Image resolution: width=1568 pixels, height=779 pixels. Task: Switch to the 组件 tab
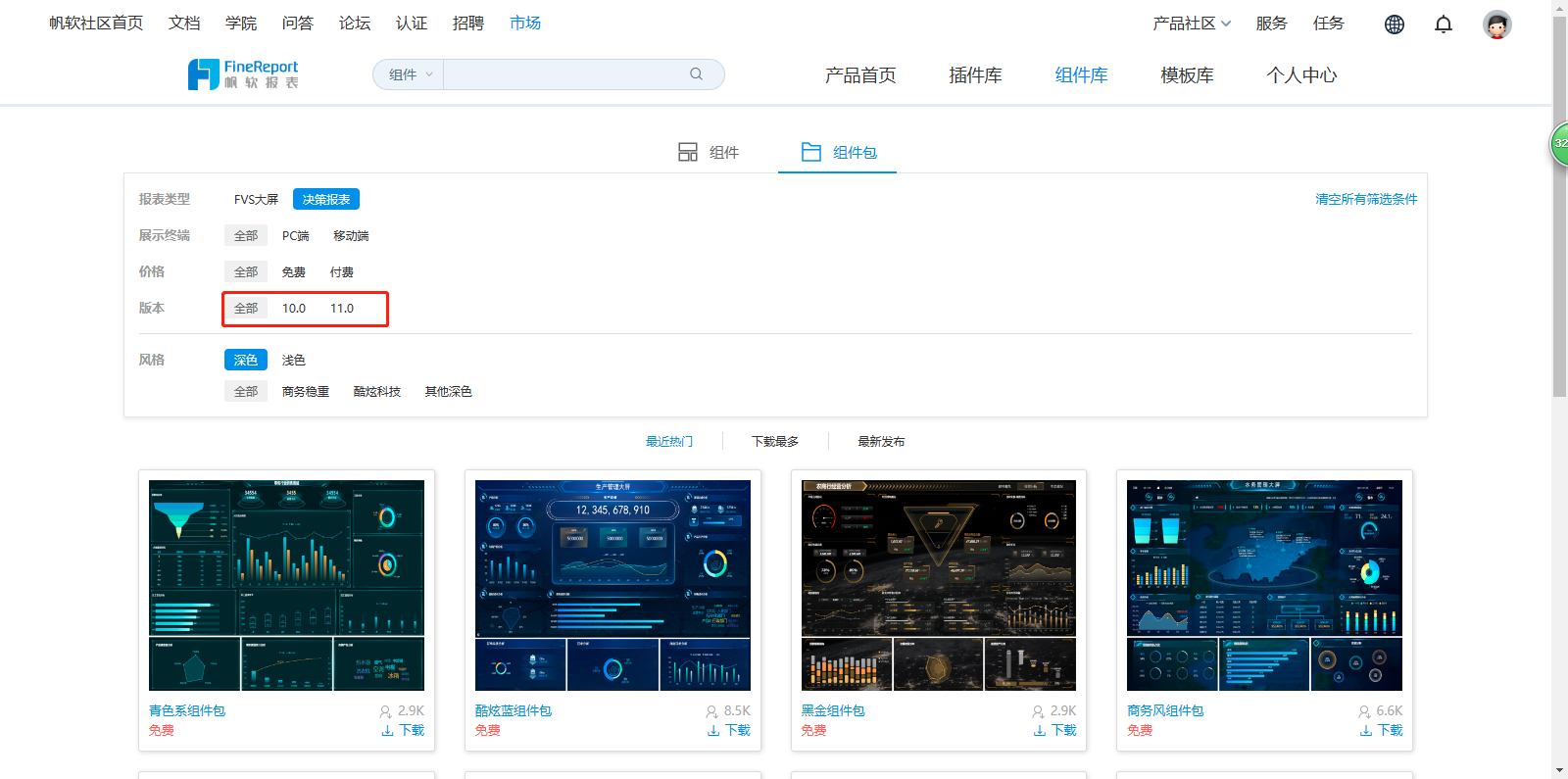coord(709,153)
